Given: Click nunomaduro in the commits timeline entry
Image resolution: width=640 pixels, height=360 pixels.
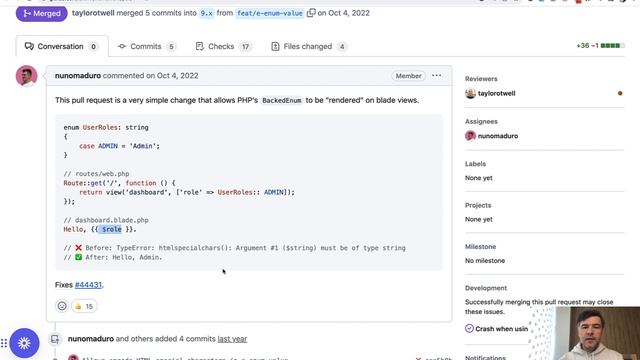Looking at the screenshot, I should (x=91, y=339).
